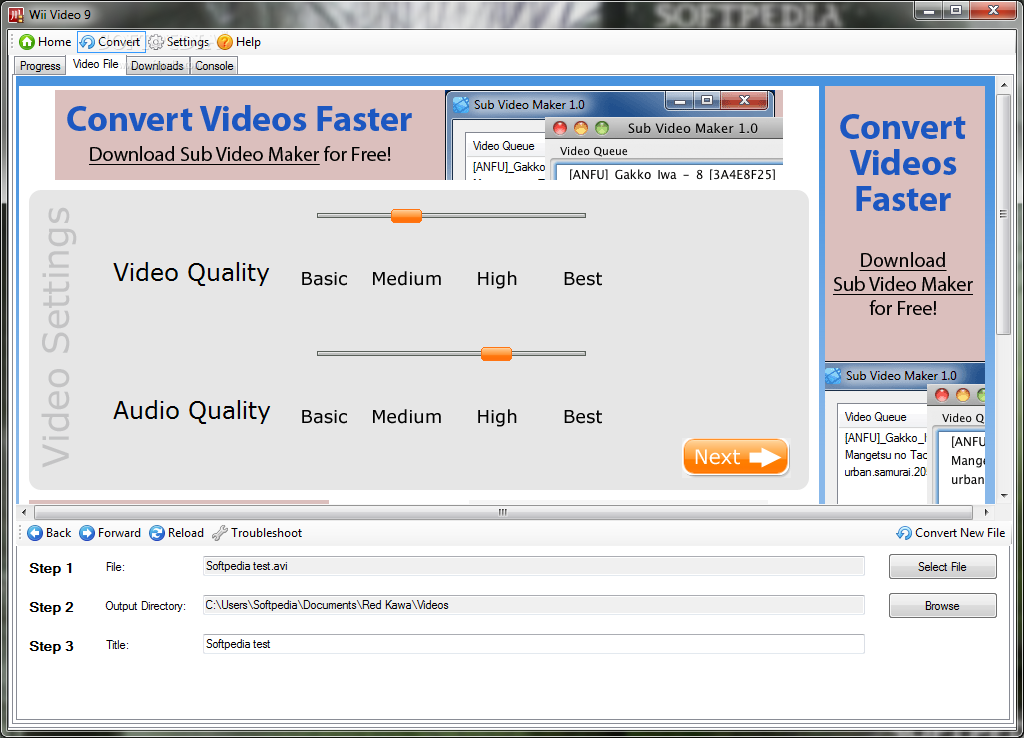Click the sidebar Download Sub Video Maker link
Viewport: 1024px width, 738px height.
(903, 272)
